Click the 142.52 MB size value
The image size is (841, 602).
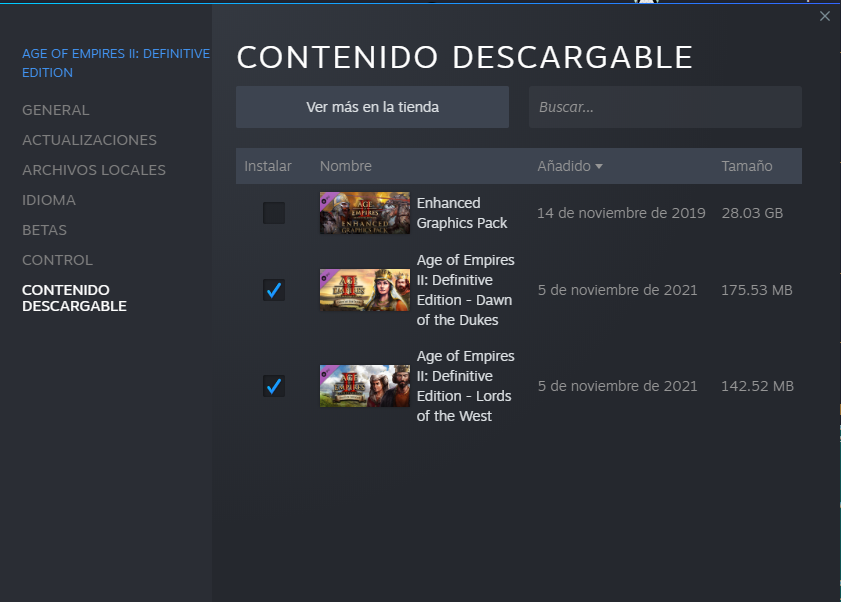click(x=757, y=386)
